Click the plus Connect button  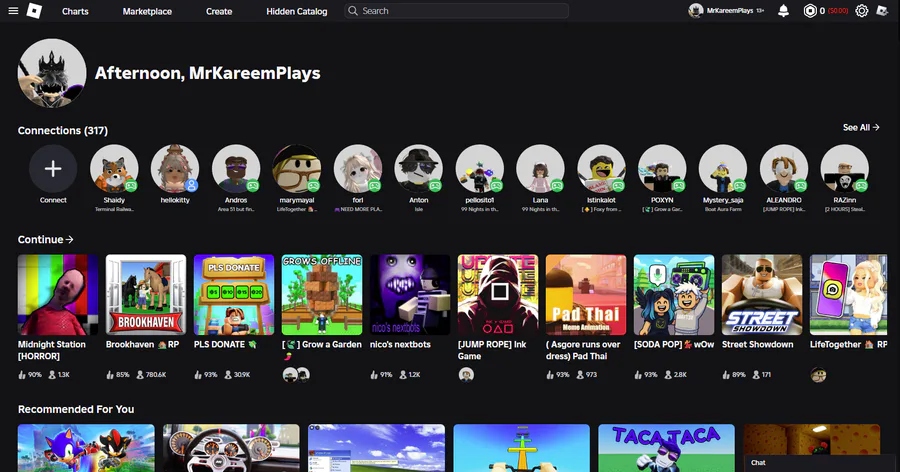tap(53, 168)
